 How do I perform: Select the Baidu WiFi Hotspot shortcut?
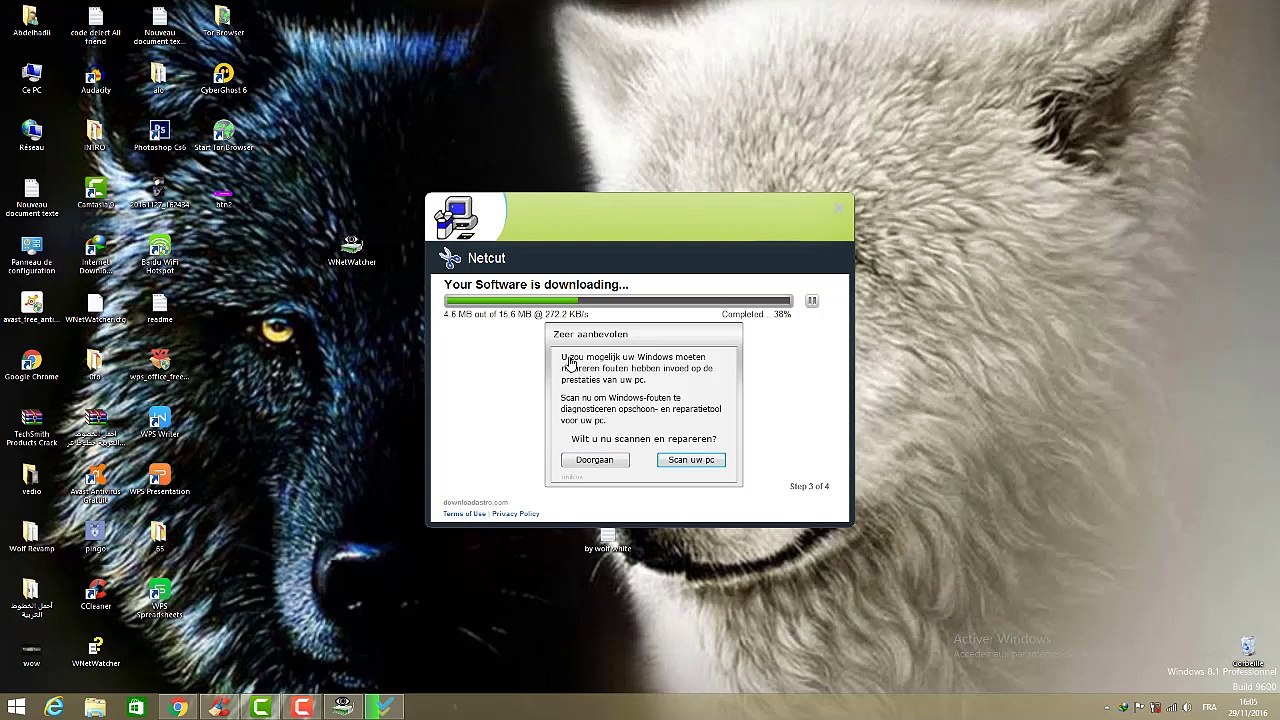click(159, 255)
